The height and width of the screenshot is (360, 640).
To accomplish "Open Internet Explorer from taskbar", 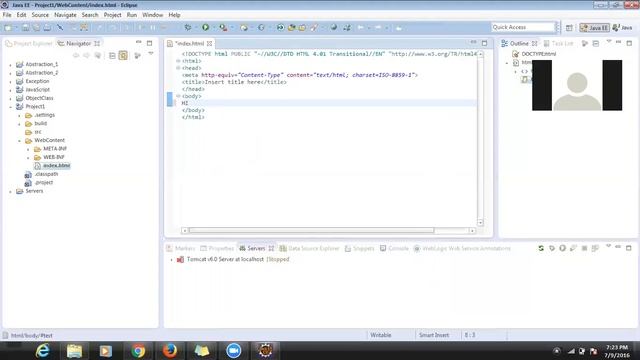I will (42, 351).
